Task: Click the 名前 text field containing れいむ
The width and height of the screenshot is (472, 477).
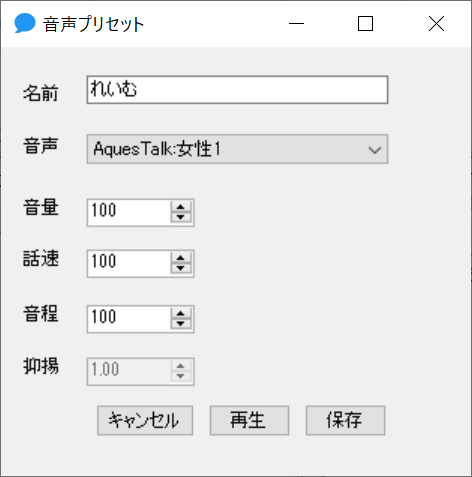Action: point(237,90)
